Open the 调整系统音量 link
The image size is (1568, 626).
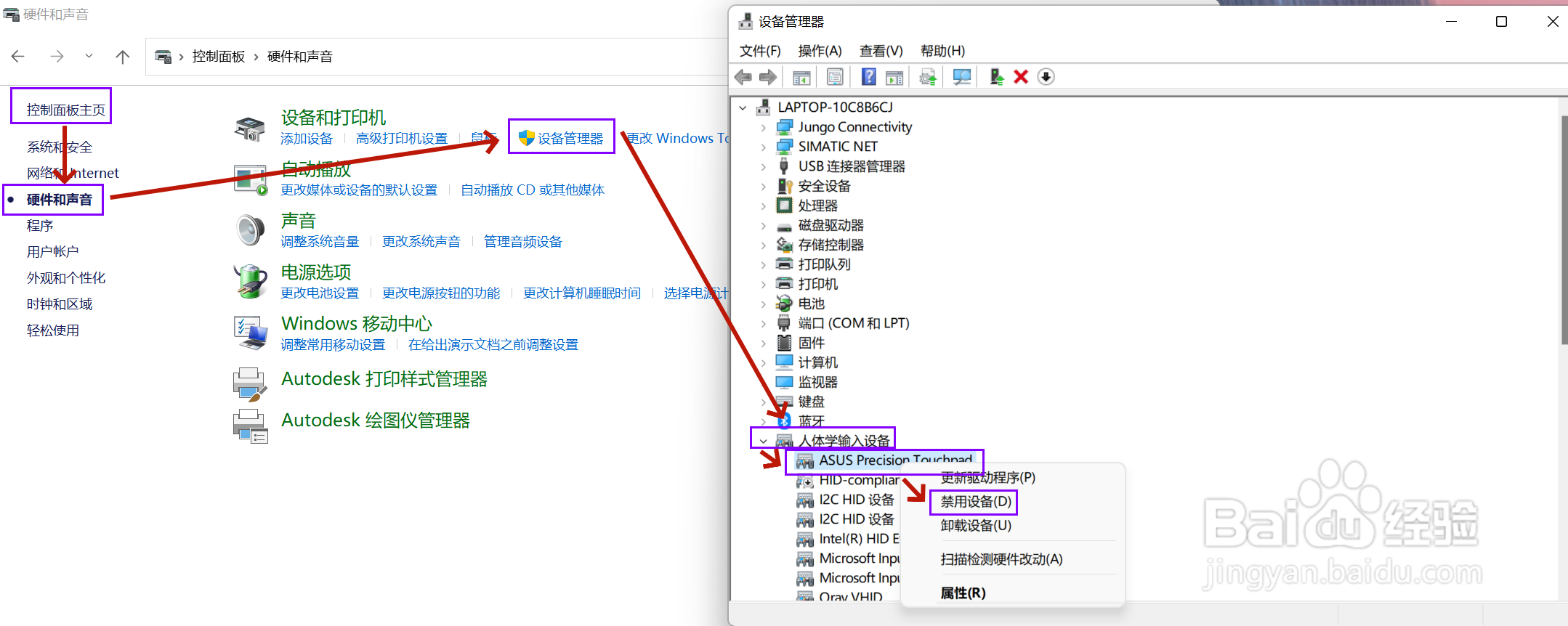[x=320, y=241]
